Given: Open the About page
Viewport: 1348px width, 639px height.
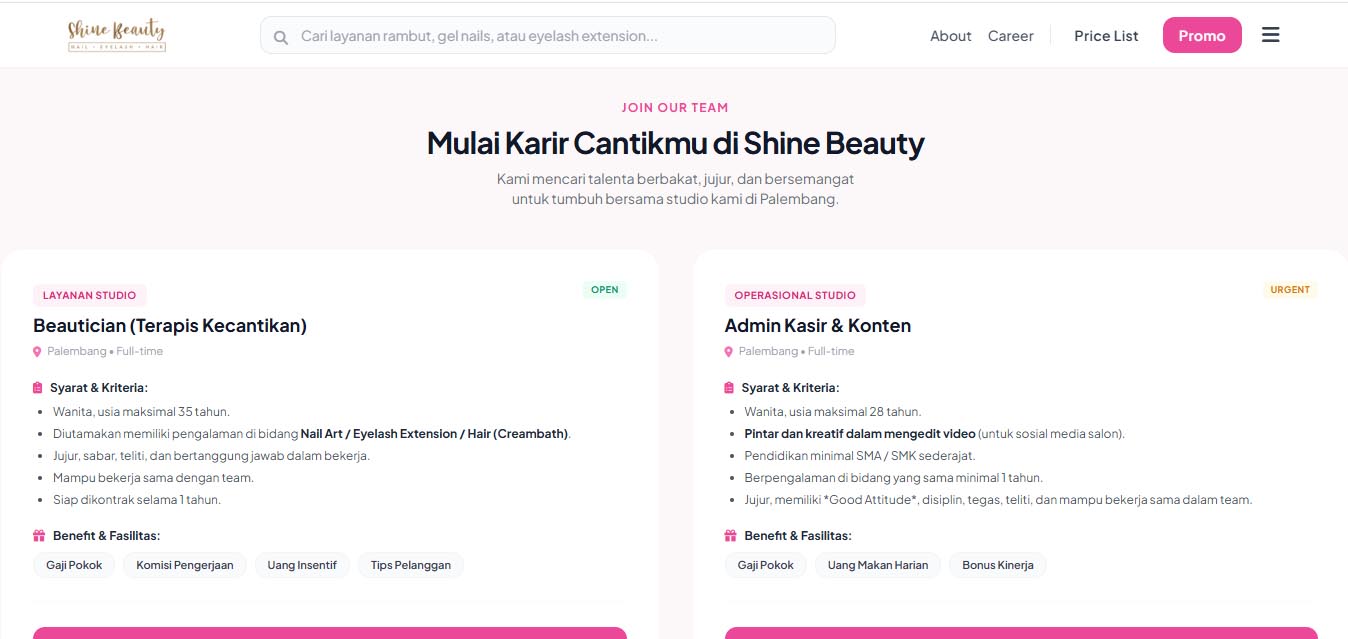Looking at the screenshot, I should pyautogui.click(x=950, y=36).
